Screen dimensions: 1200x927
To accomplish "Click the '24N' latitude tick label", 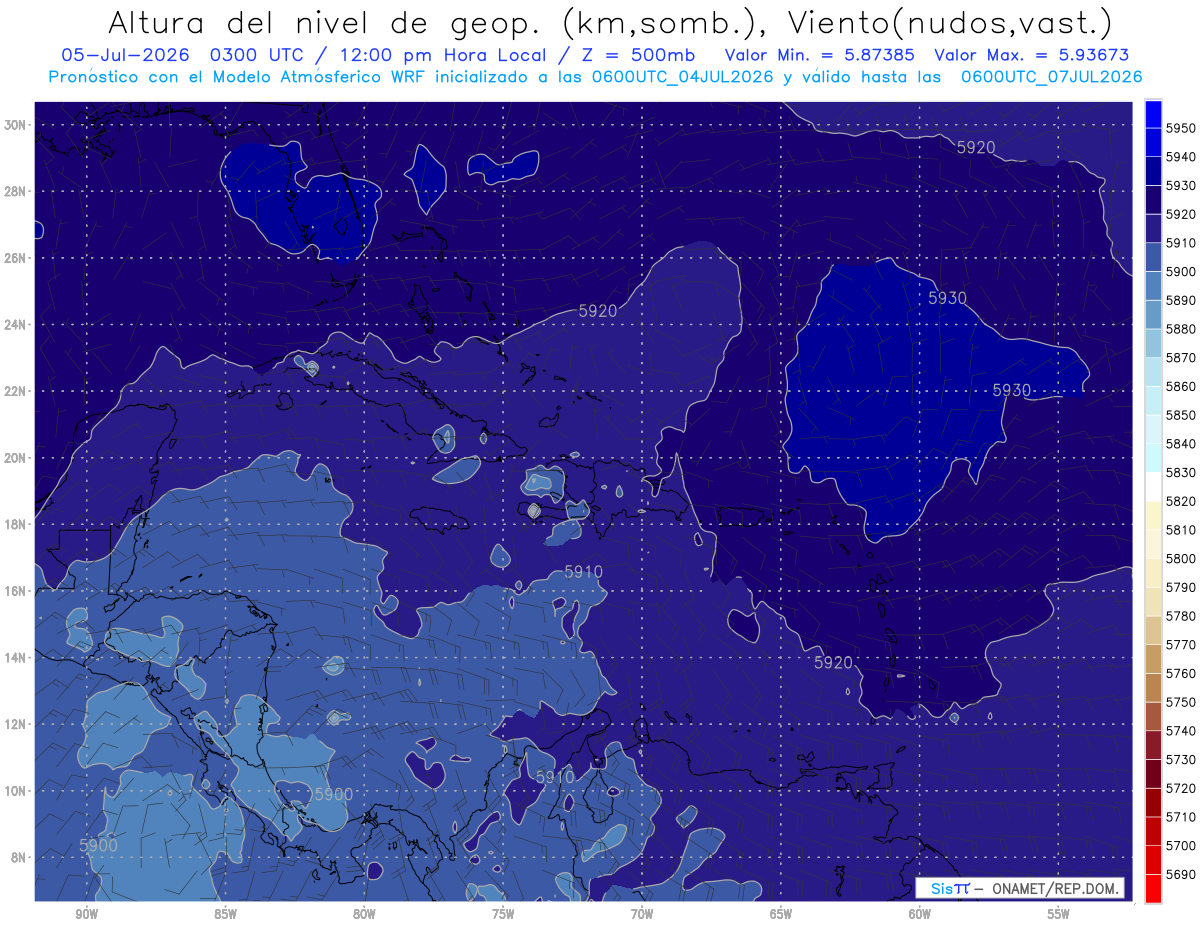I will (x=15, y=325).
